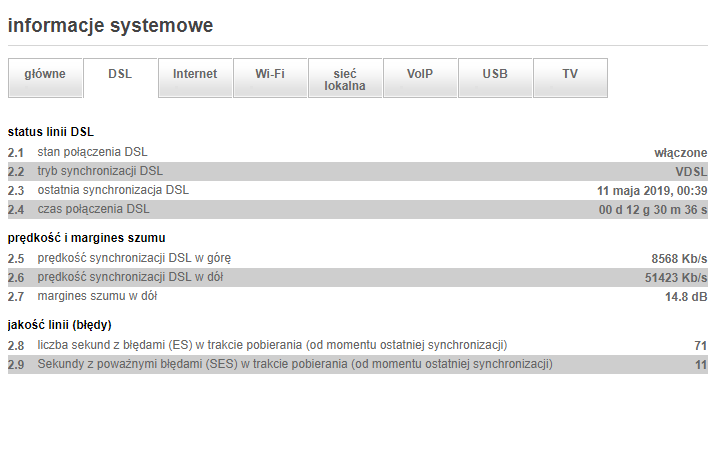Click the severely errored seconds (SES) label
Viewport: 726px width, 451px height.
[295, 364]
